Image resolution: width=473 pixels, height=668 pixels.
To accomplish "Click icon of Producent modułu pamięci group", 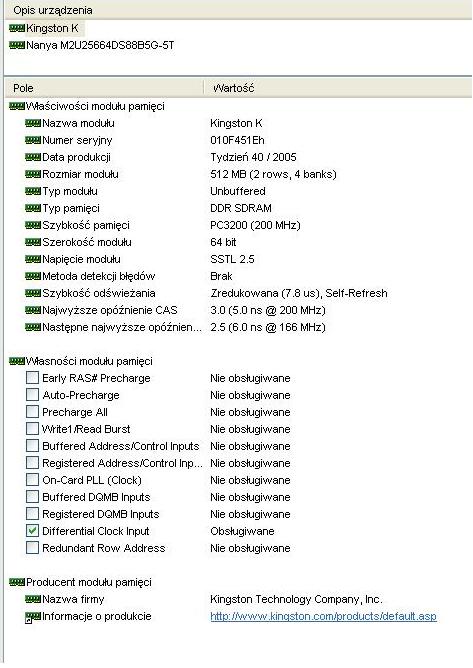I will [x=17, y=582].
